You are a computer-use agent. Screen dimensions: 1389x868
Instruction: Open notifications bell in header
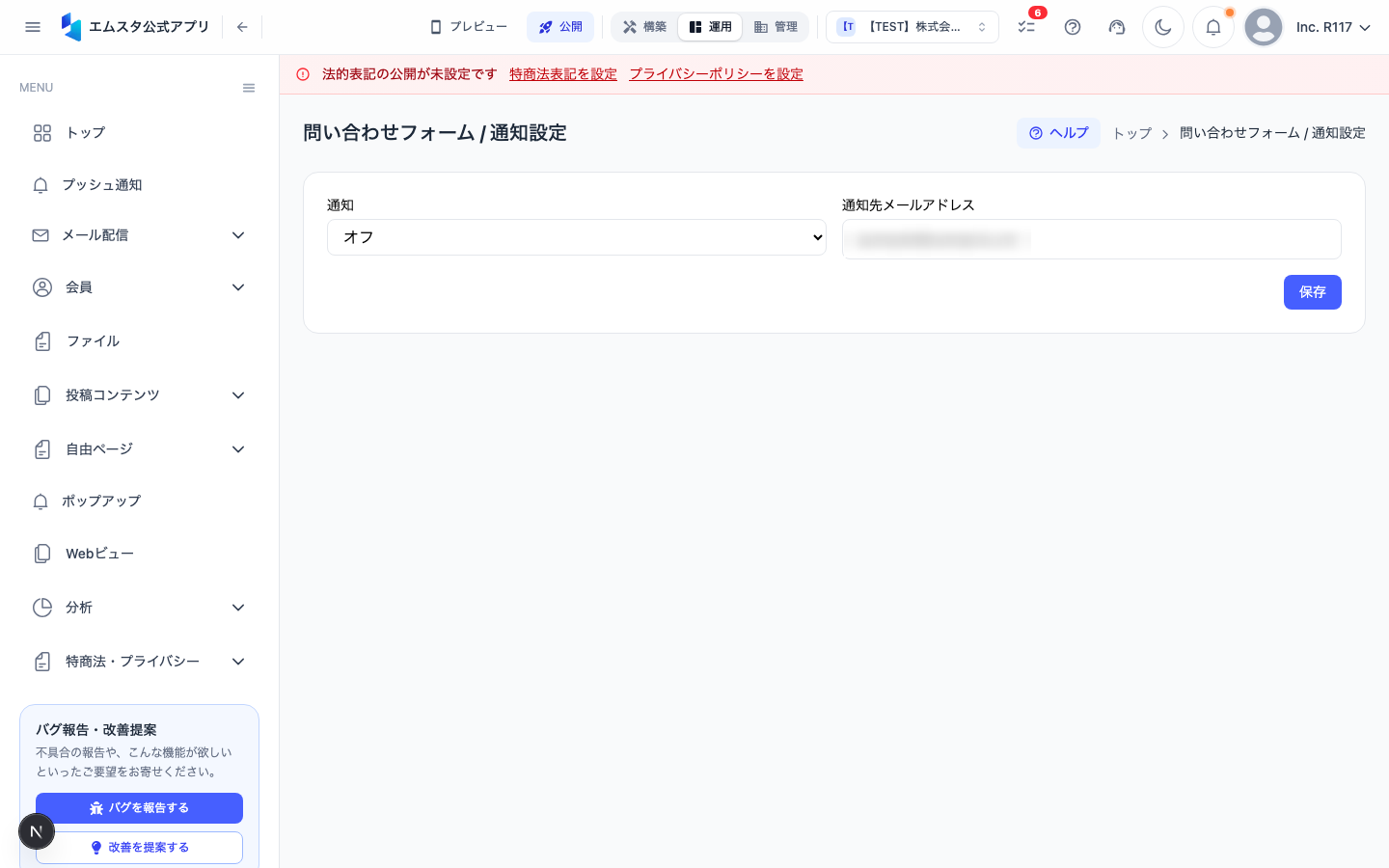pos(1213,27)
